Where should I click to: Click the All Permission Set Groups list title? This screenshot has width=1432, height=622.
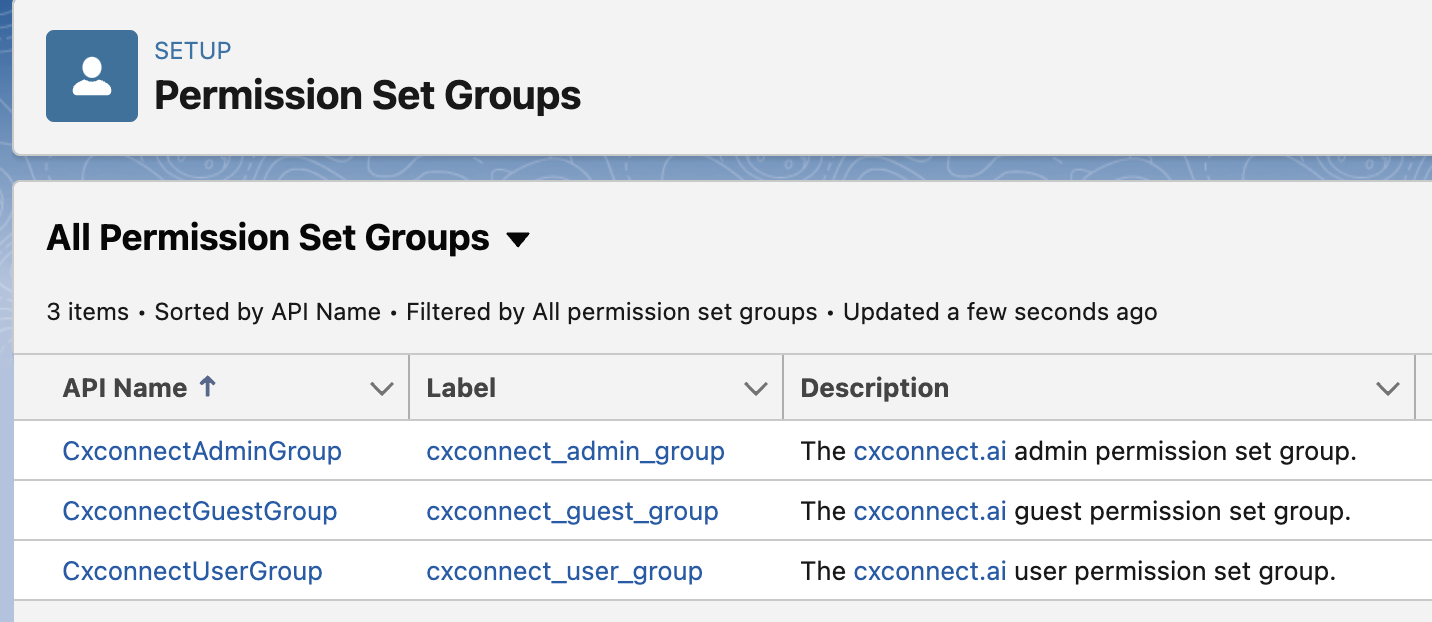click(x=268, y=238)
